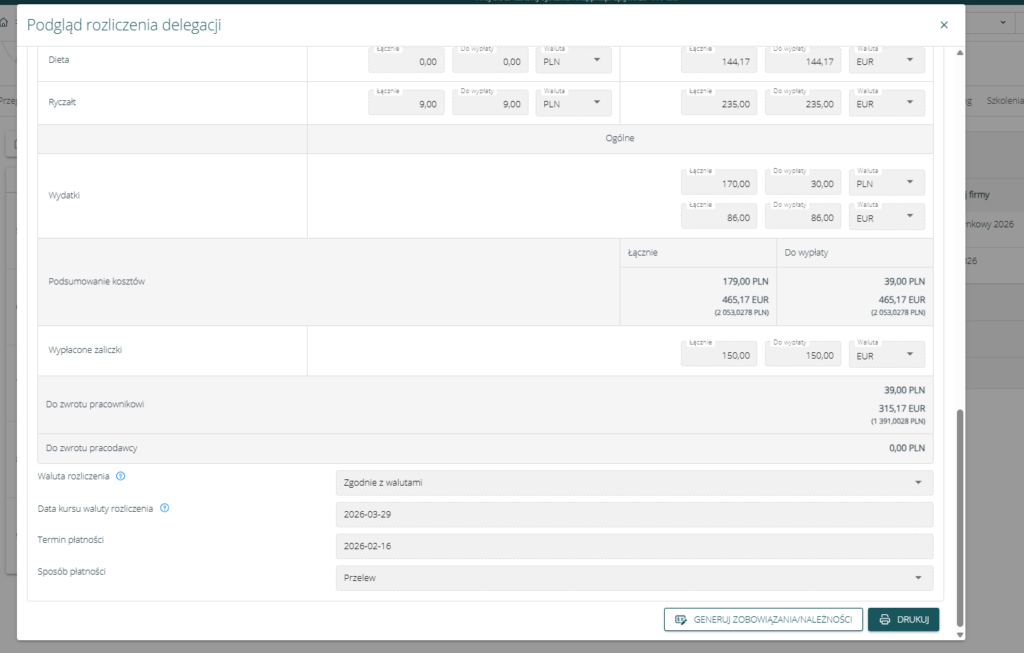This screenshot has width=1024, height=653.
Task: Click the home icon in top-left corner
Action: 5,21
